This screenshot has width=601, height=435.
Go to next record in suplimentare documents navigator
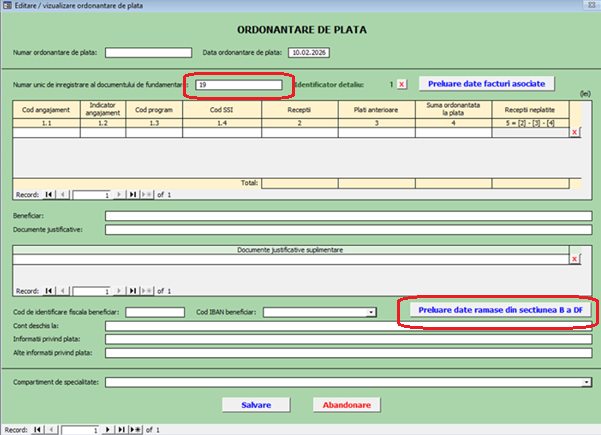click(x=119, y=291)
